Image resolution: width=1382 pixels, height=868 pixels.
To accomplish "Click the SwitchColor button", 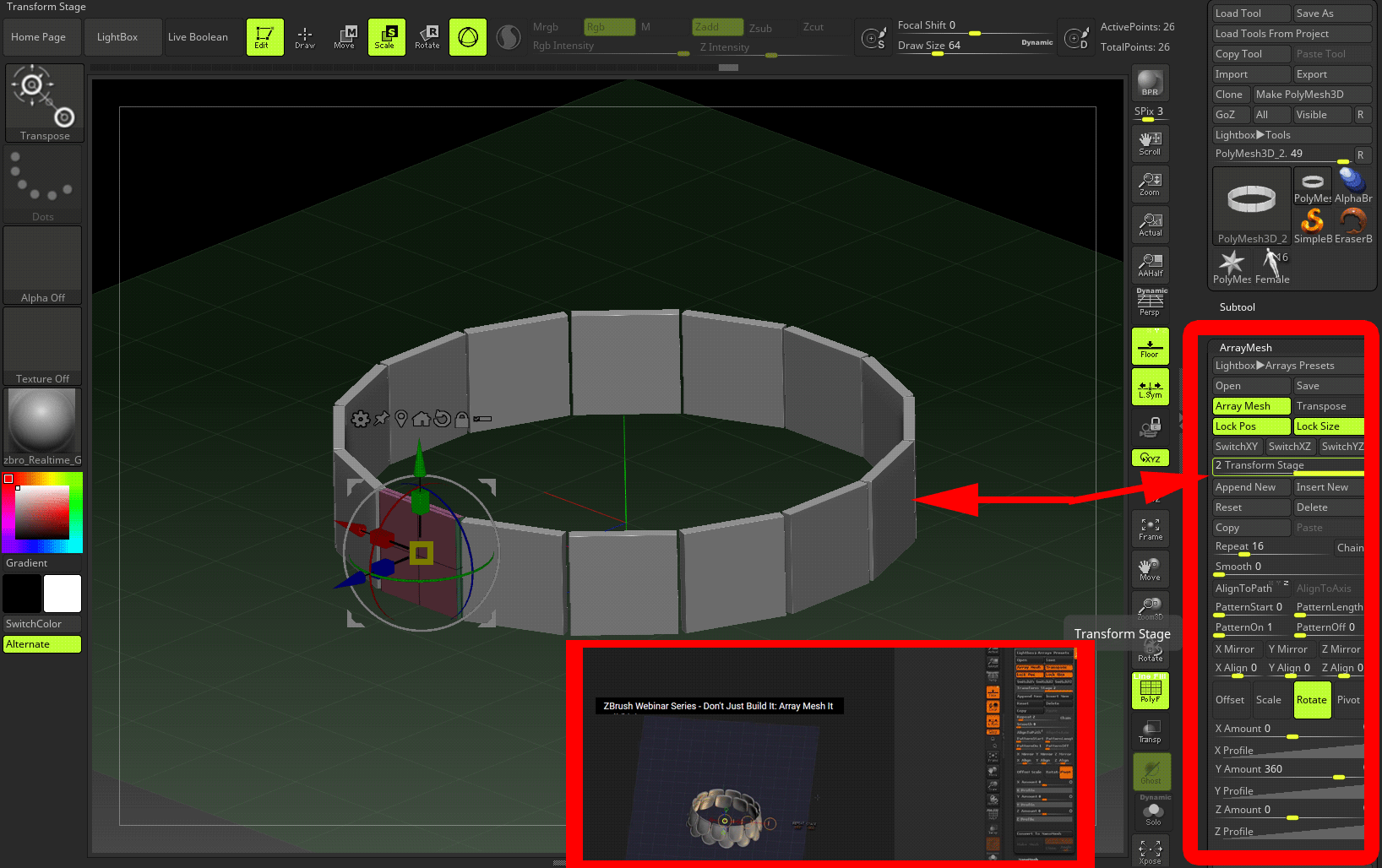I will click(x=42, y=624).
